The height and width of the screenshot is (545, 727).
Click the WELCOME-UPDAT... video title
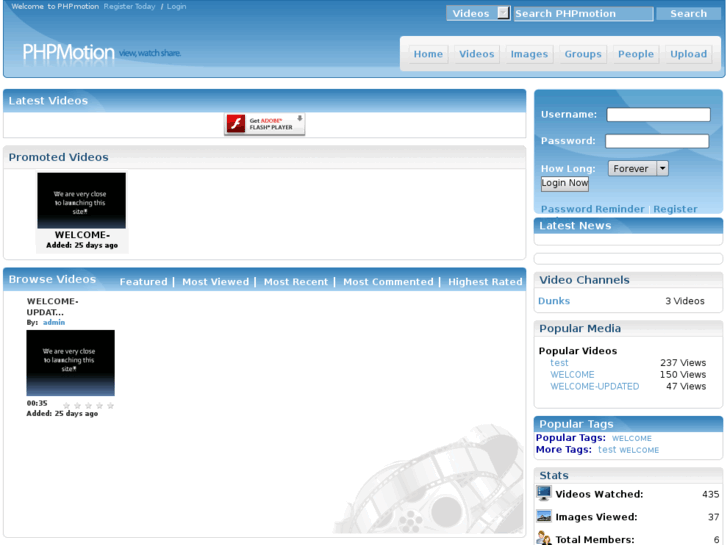click(x=52, y=307)
